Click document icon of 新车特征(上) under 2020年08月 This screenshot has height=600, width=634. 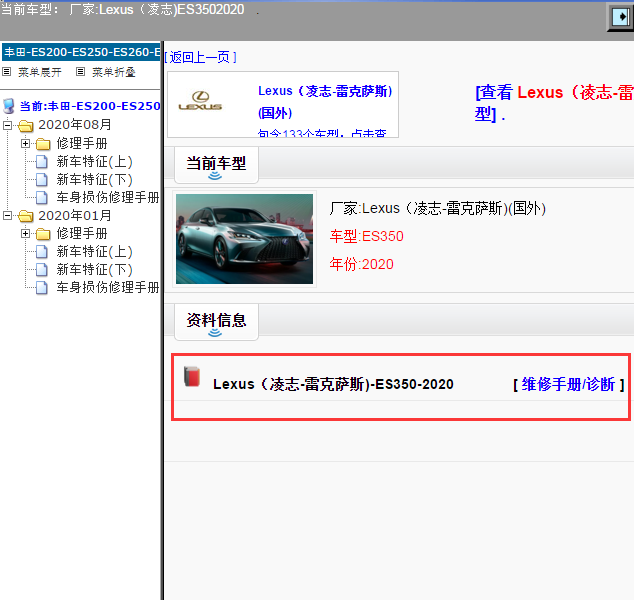coord(42,162)
